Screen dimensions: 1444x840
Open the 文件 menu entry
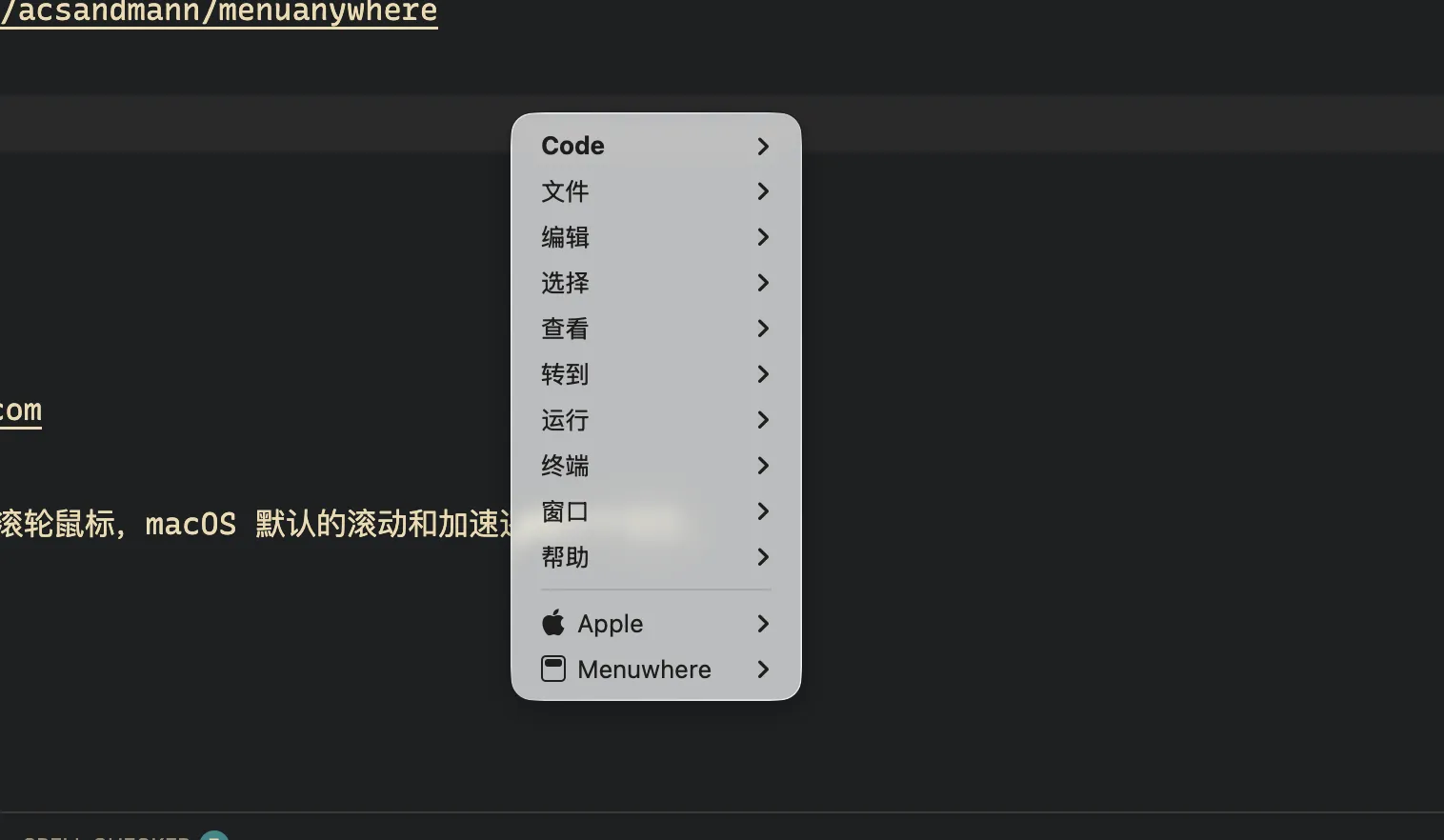[x=566, y=191]
